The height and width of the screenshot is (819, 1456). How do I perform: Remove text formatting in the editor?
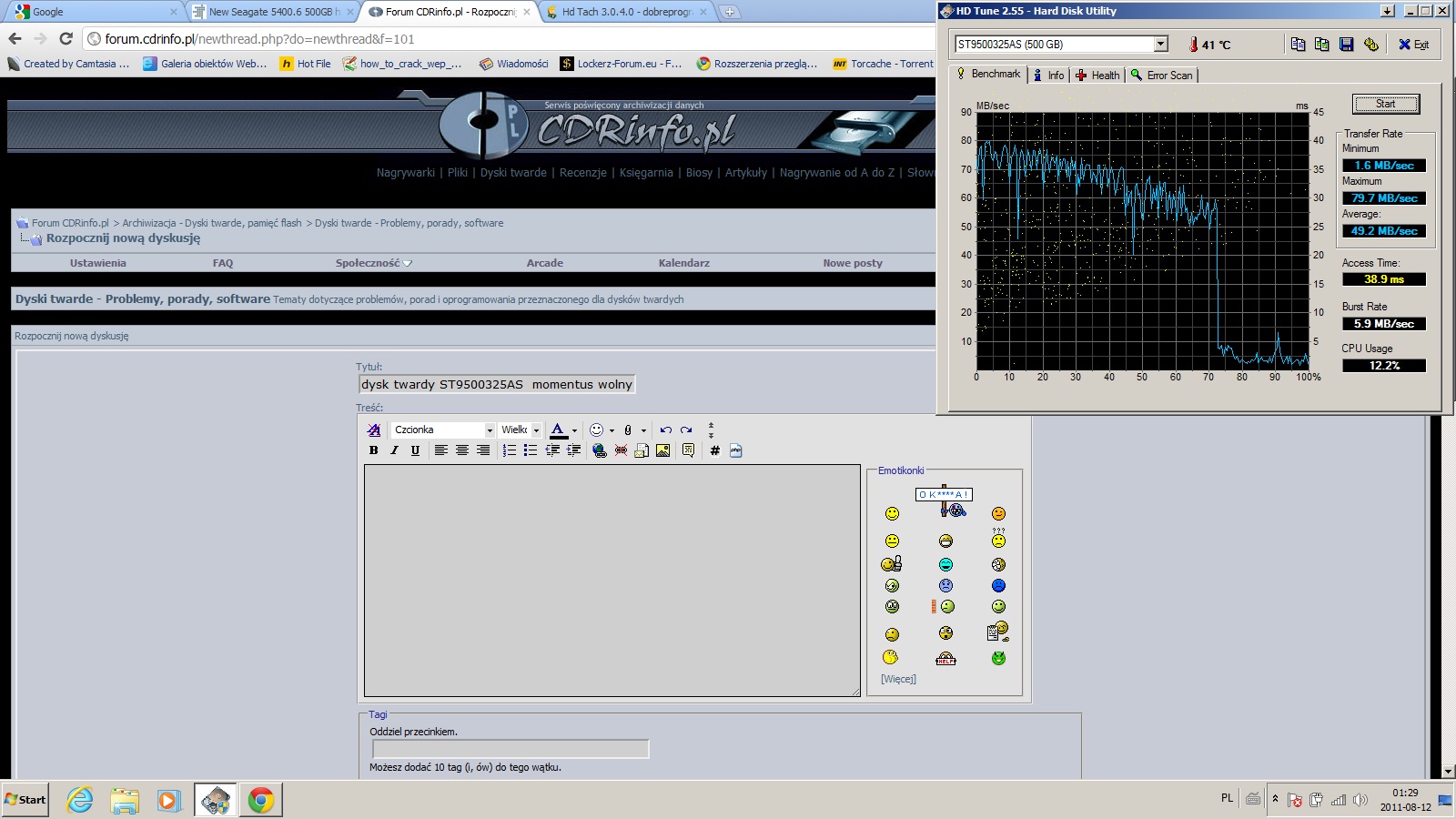373,430
